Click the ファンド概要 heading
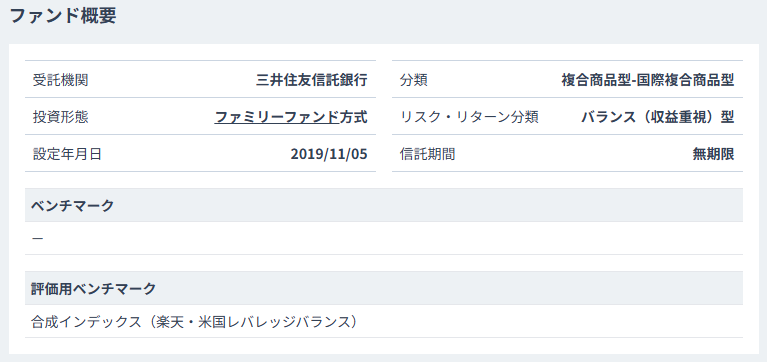This screenshot has width=767, height=362. tap(63, 16)
